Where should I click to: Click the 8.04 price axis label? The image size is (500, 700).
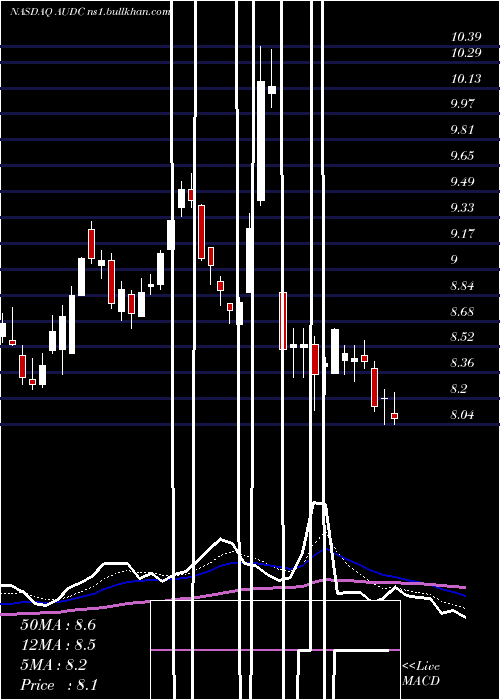tap(464, 414)
